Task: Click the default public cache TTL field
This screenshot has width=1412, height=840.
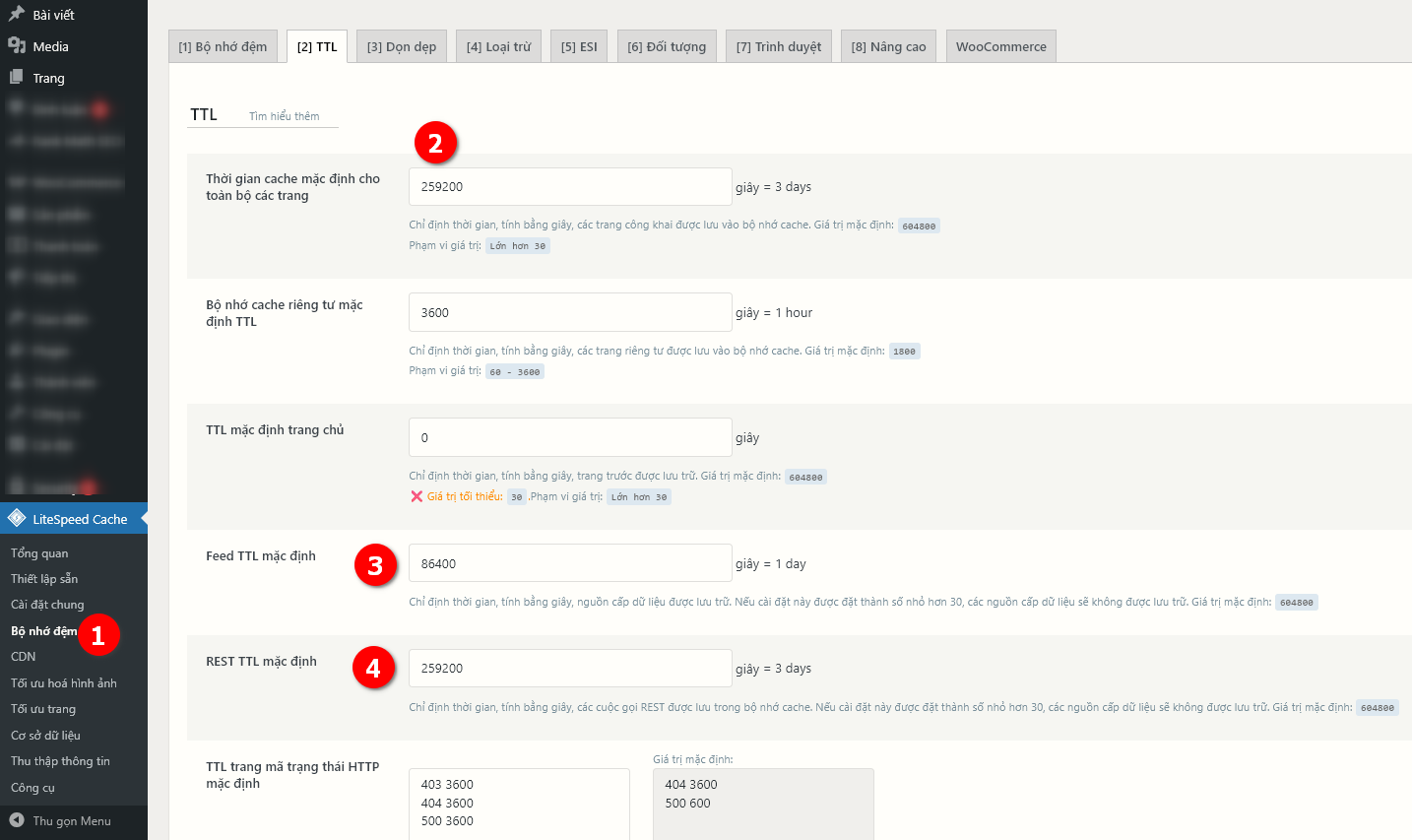Action: point(569,187)
